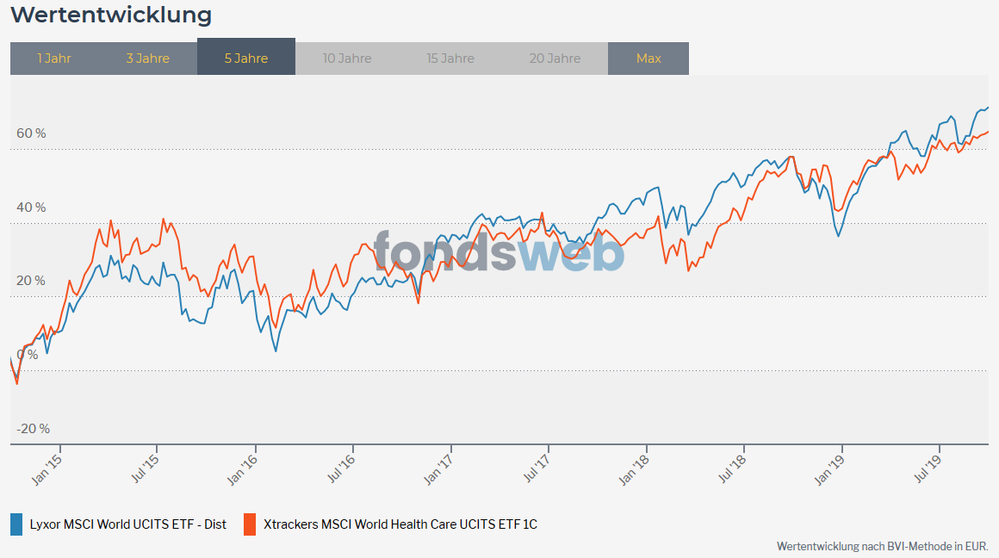Click the fondsweb watermark logo
The image size is (999, 558).
[x=499, y=251]
